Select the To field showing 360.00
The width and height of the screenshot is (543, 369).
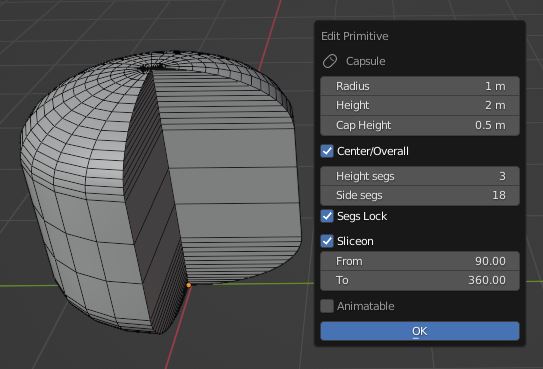click(x=420, y=280)
